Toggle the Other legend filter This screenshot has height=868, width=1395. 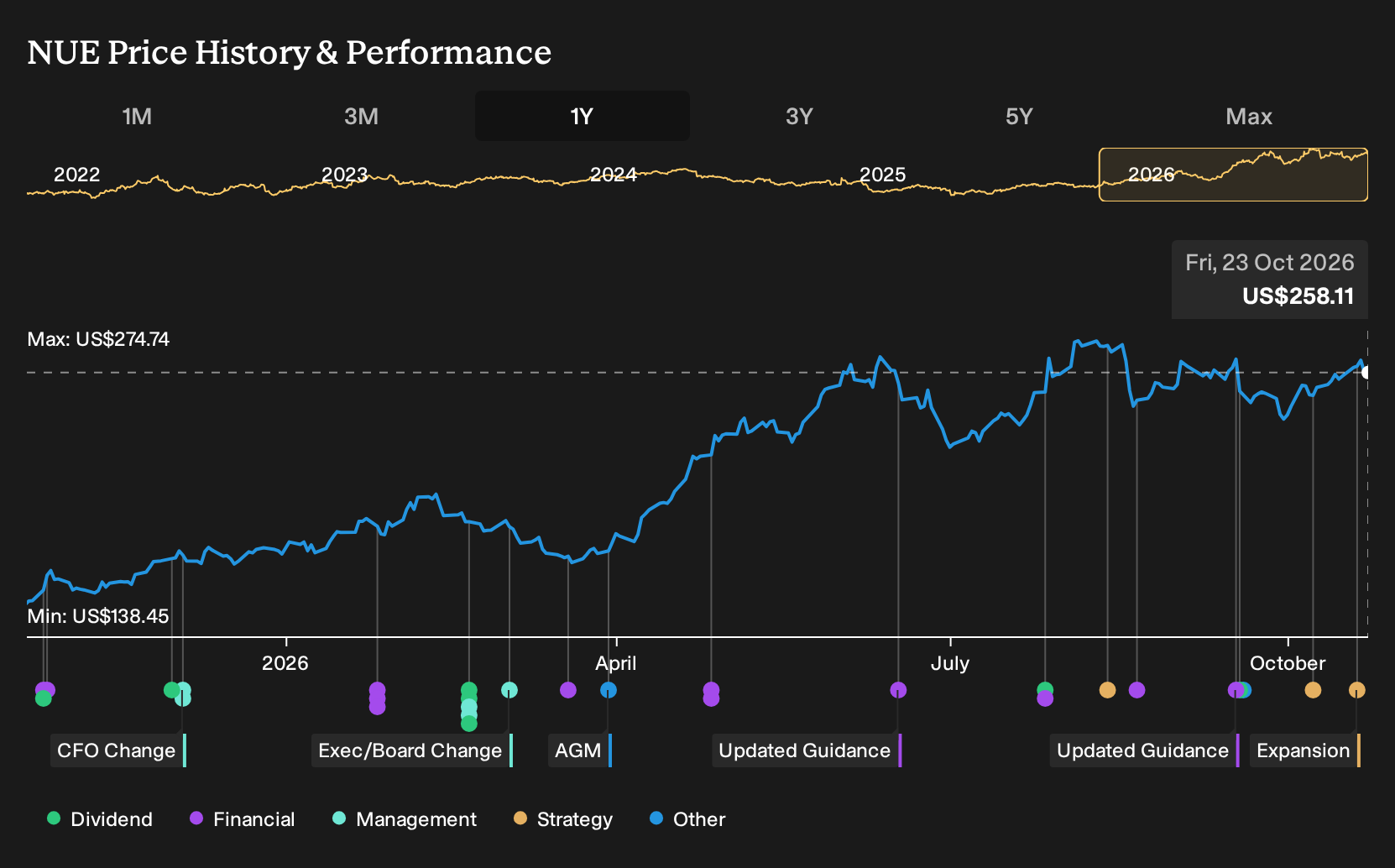pos(687,819)
